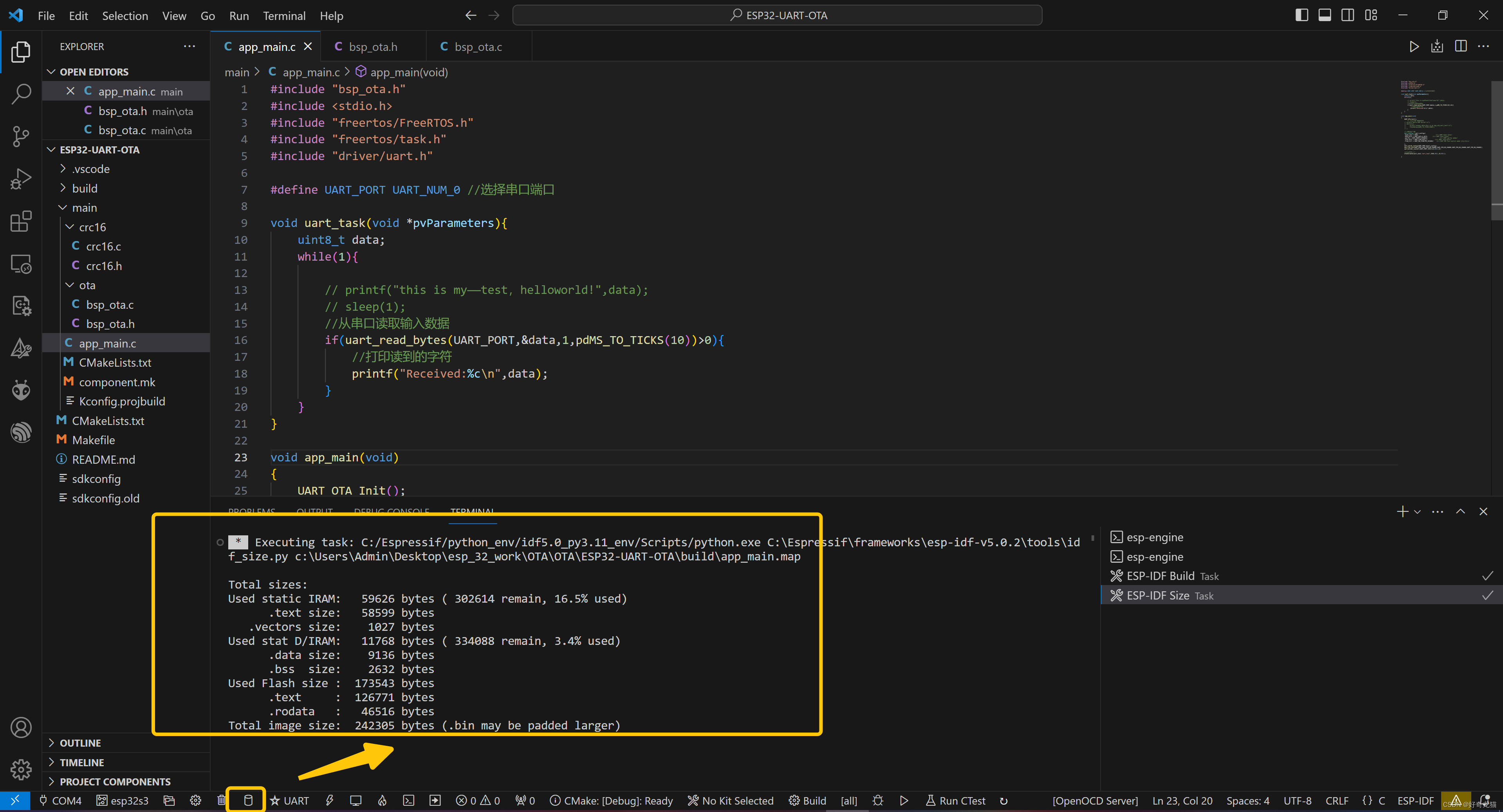
Task: Select current project folder icon in status bar
Action: tap(169, 800)
